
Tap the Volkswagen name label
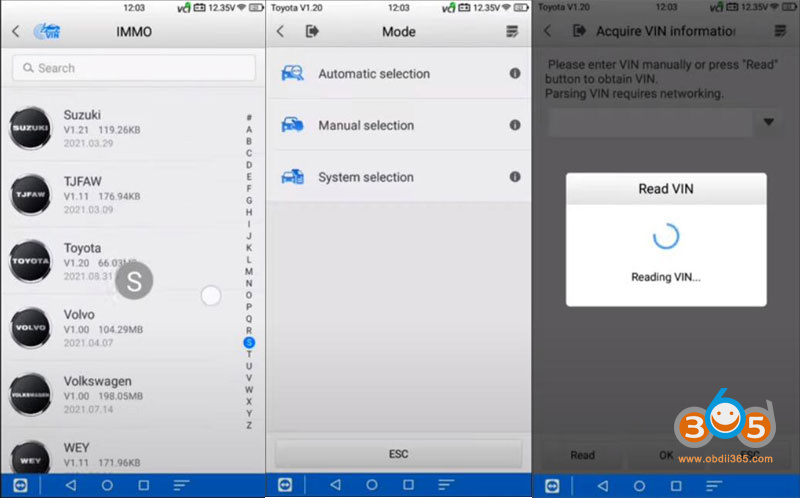(x=97, y=381)
